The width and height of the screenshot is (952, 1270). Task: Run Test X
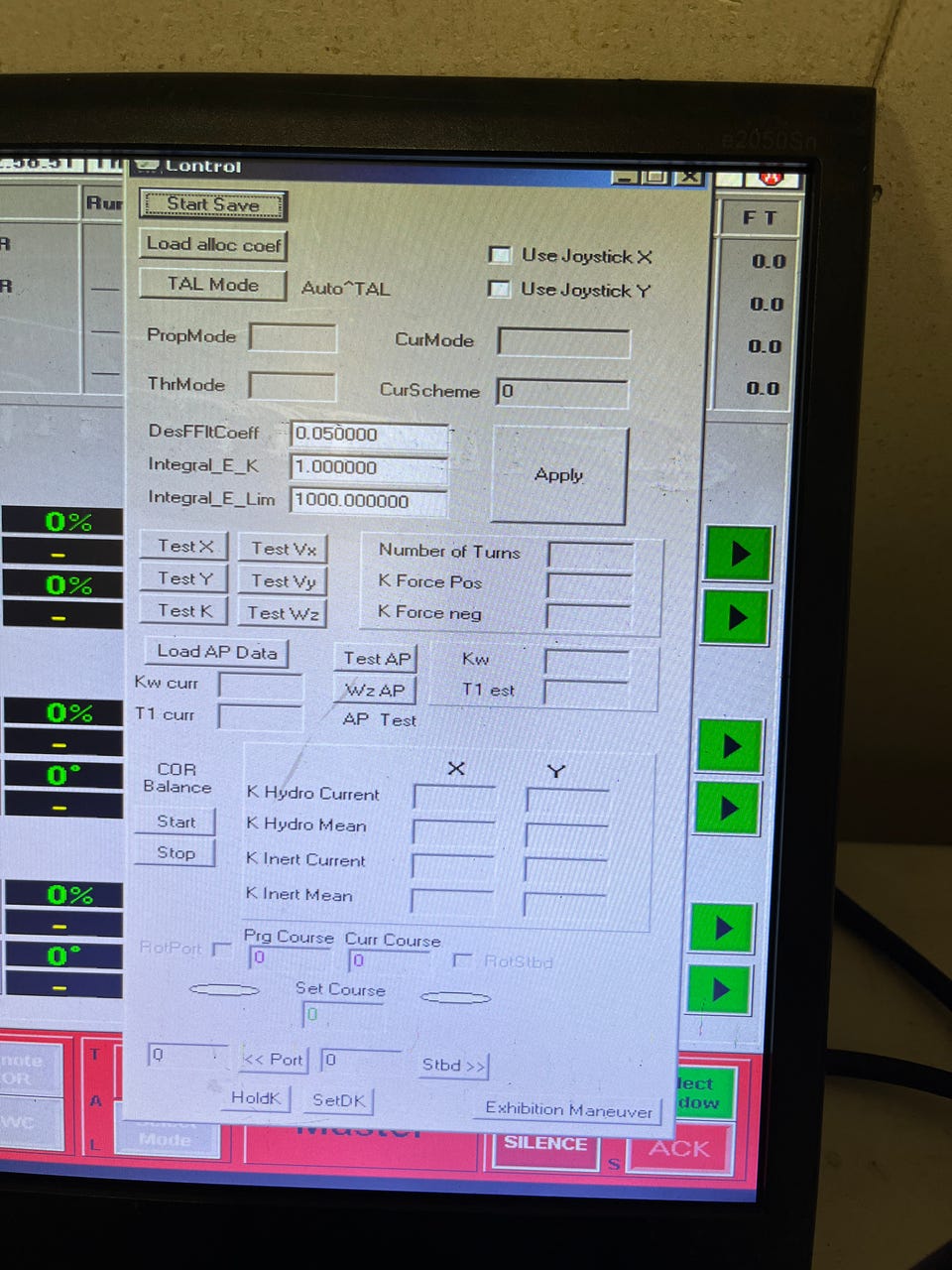[184, 547]
